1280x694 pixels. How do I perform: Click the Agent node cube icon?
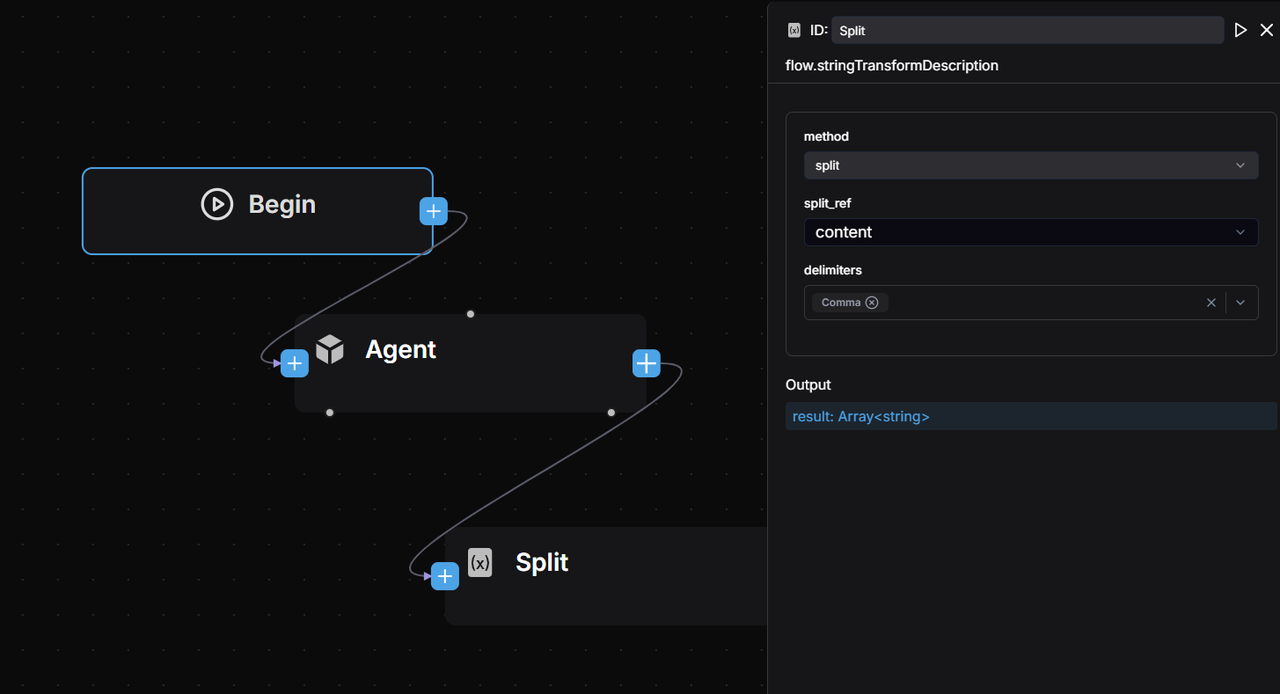click(330, 349)
